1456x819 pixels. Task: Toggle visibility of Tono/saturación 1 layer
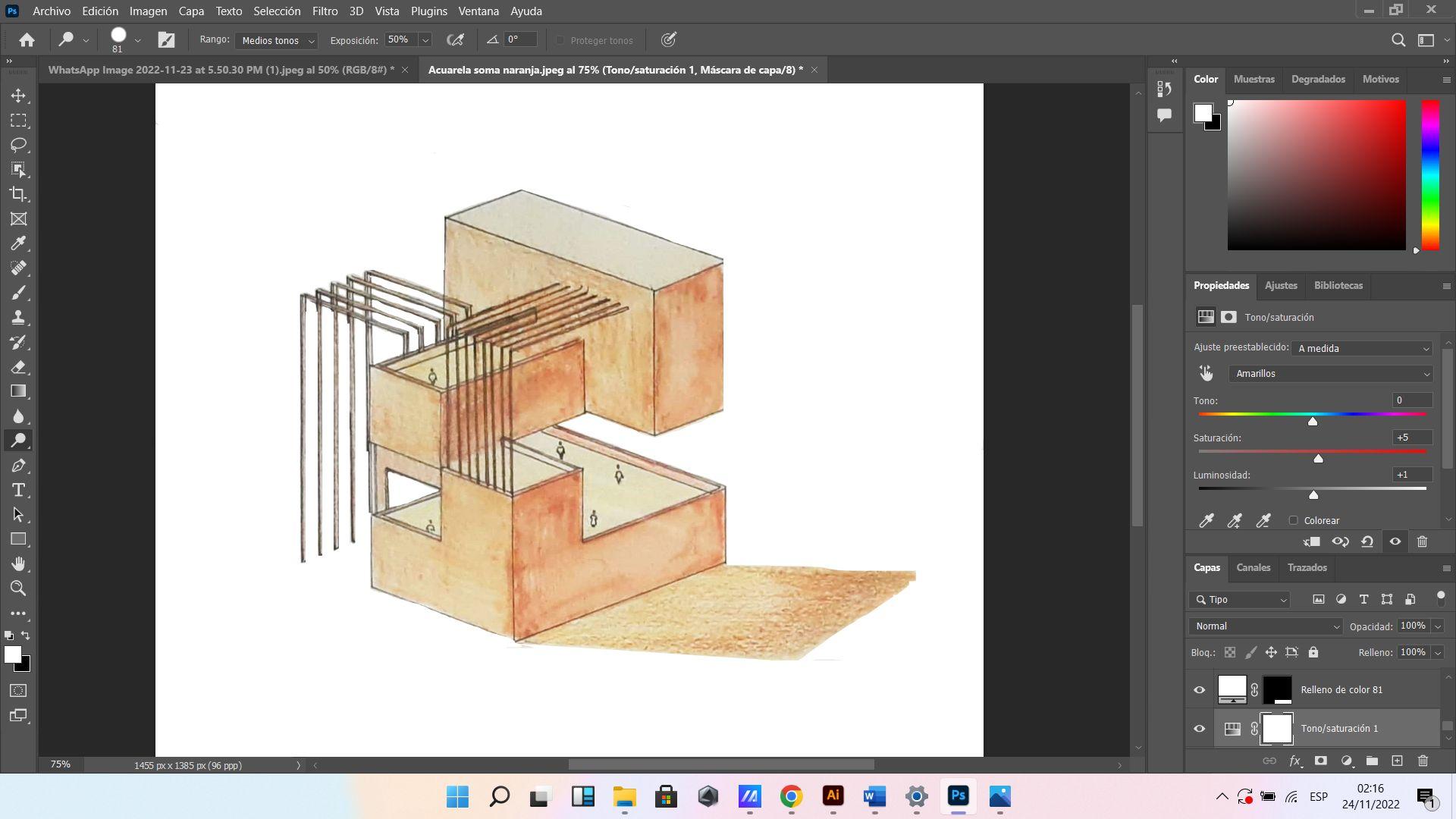pos(1199,728)
